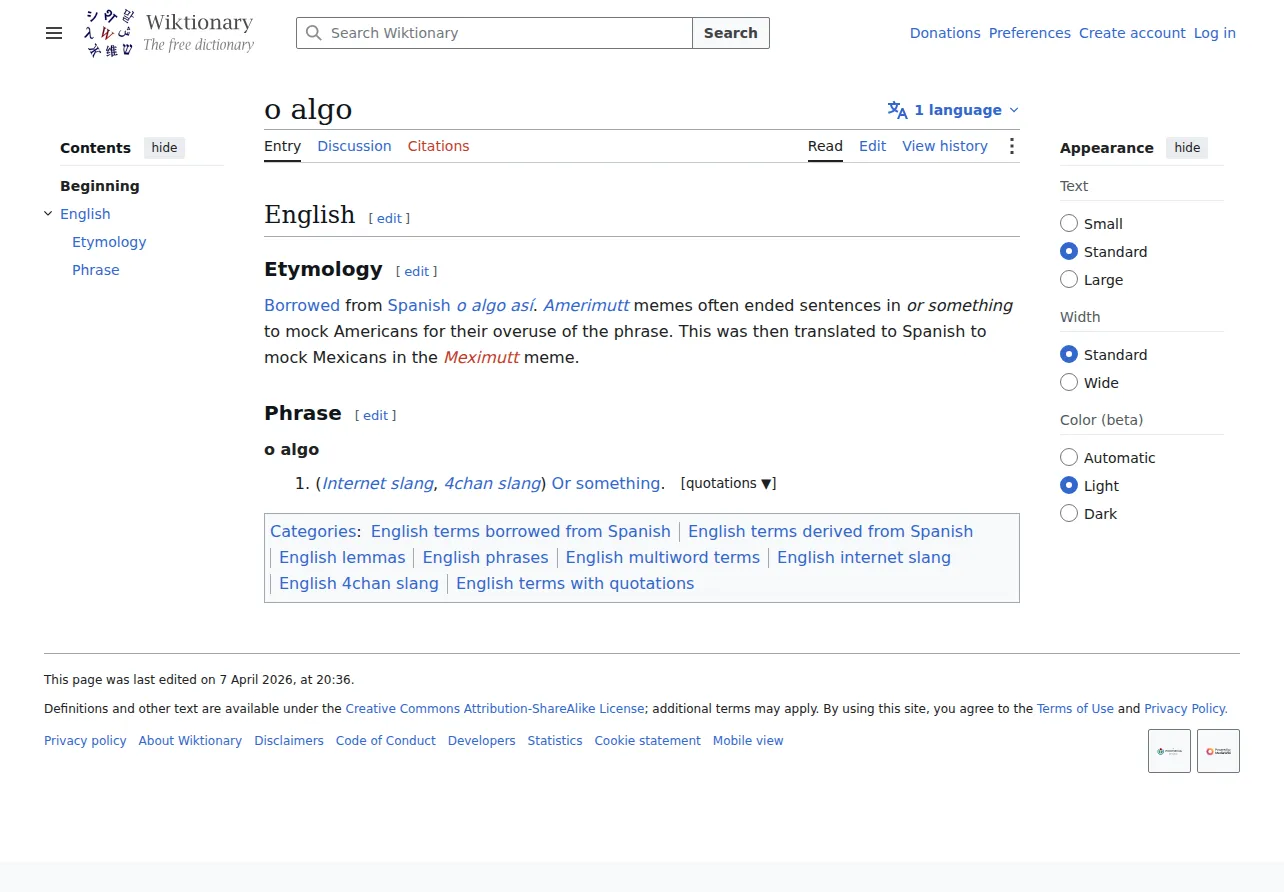
Task: Select Light color mode
Action: coord(1069,486)
